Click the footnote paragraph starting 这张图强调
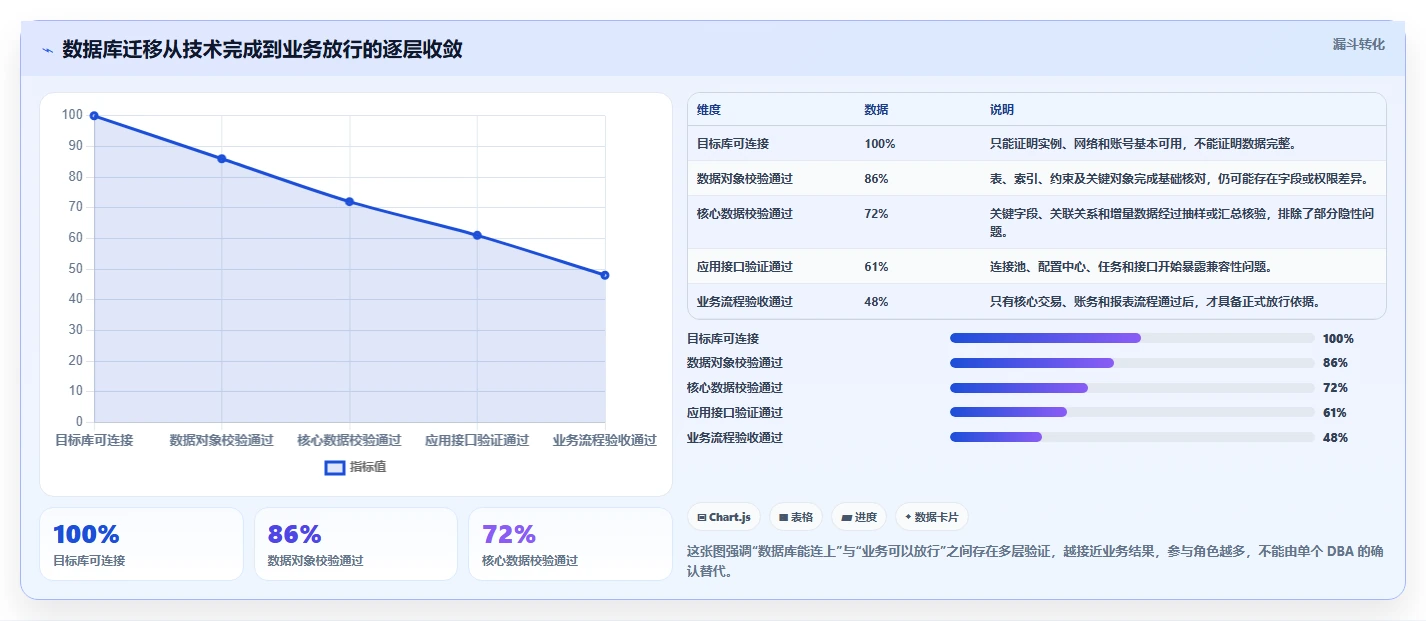This screenshot has height=621, width=1426. click(1036, 562)
